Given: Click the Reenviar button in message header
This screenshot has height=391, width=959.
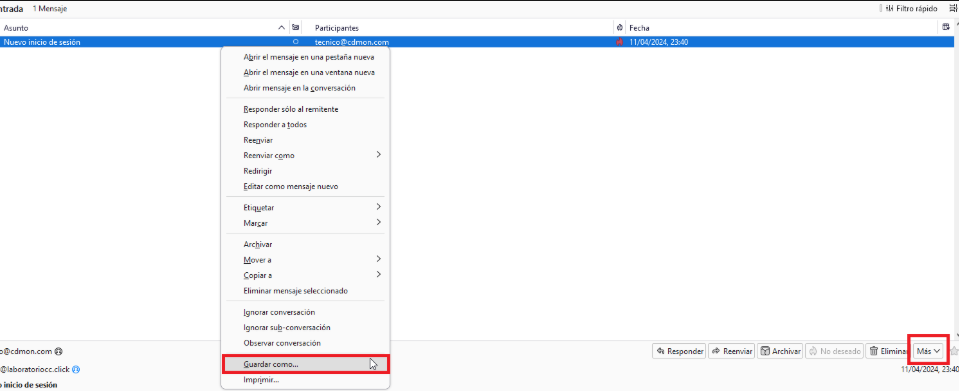Looking at the screenshot, I should (731, 351).
